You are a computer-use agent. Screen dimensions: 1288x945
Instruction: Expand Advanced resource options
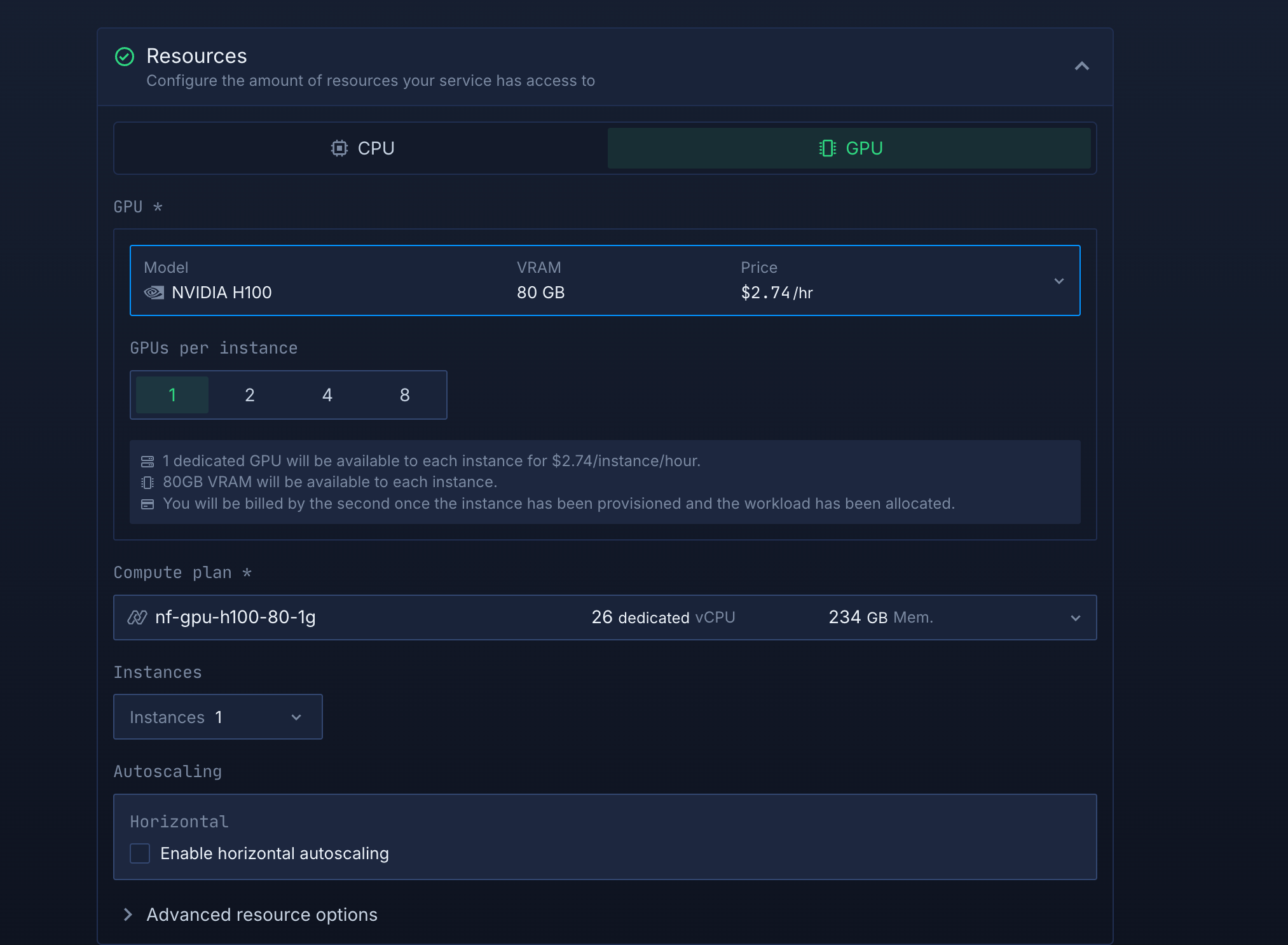[249, 914]
